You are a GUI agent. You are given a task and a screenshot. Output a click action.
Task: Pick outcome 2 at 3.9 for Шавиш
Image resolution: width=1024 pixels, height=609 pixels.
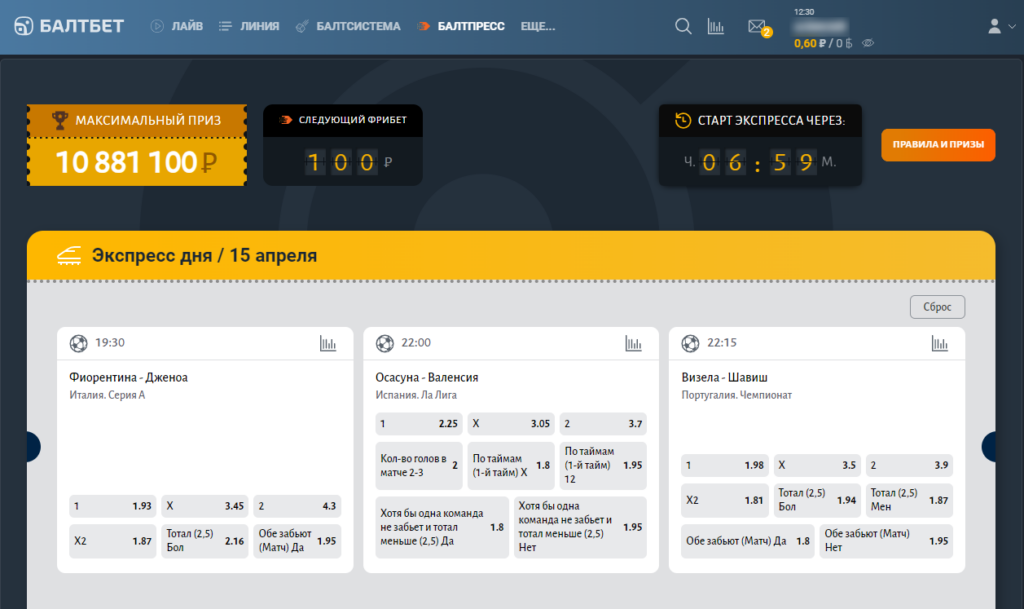click(909, 465)
